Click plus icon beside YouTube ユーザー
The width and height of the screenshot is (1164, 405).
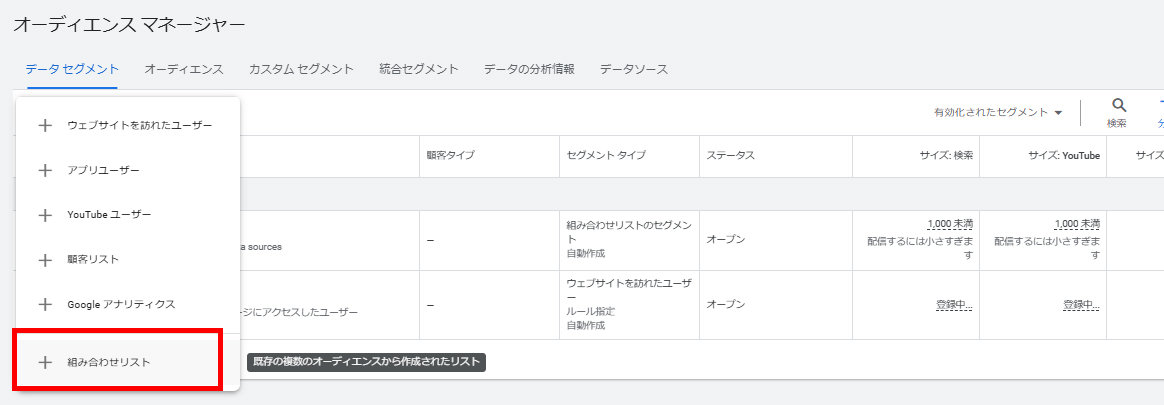45,215
